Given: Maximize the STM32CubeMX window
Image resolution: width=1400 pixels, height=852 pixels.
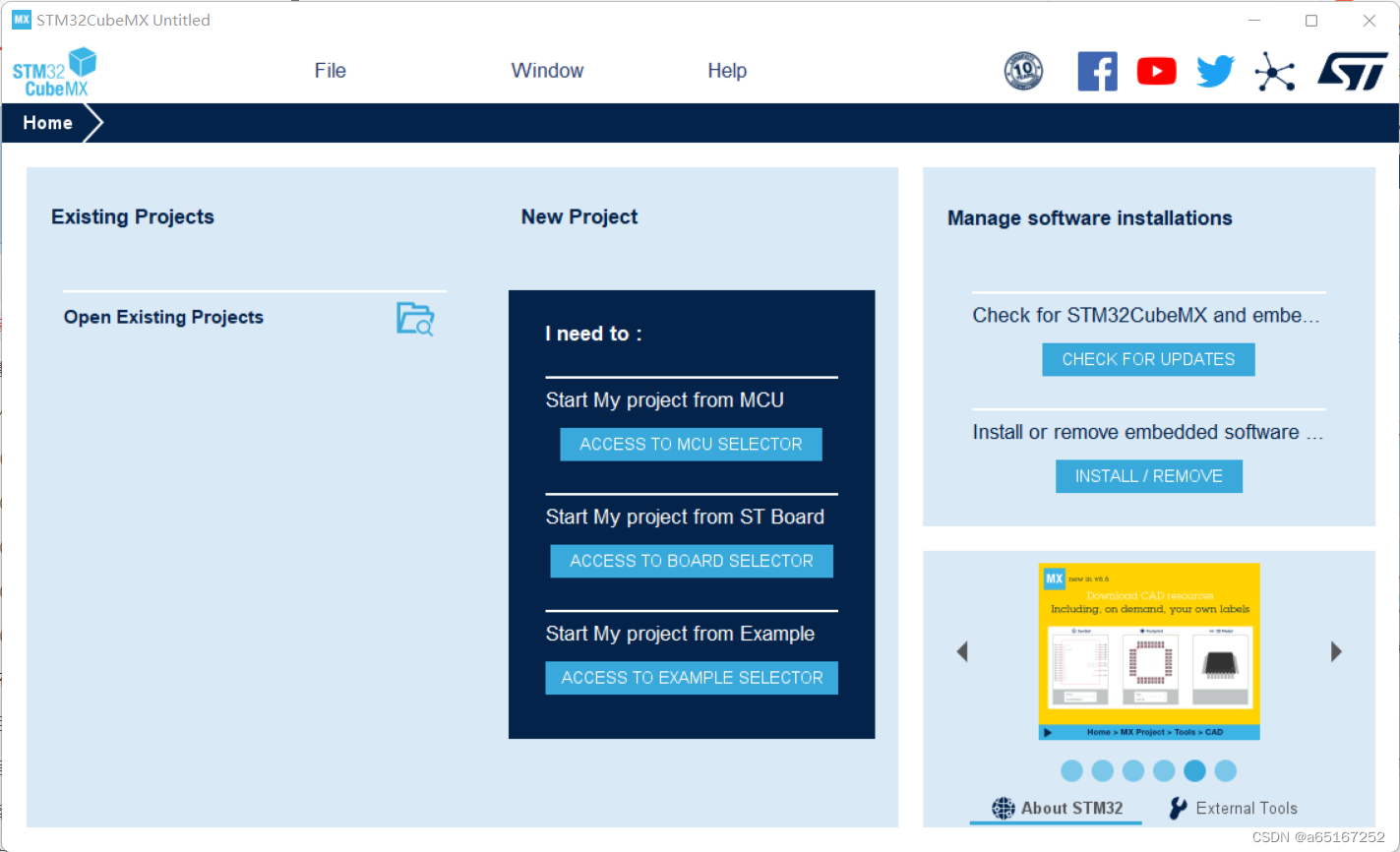Looking at the screenshot, I should (1311, 21).
